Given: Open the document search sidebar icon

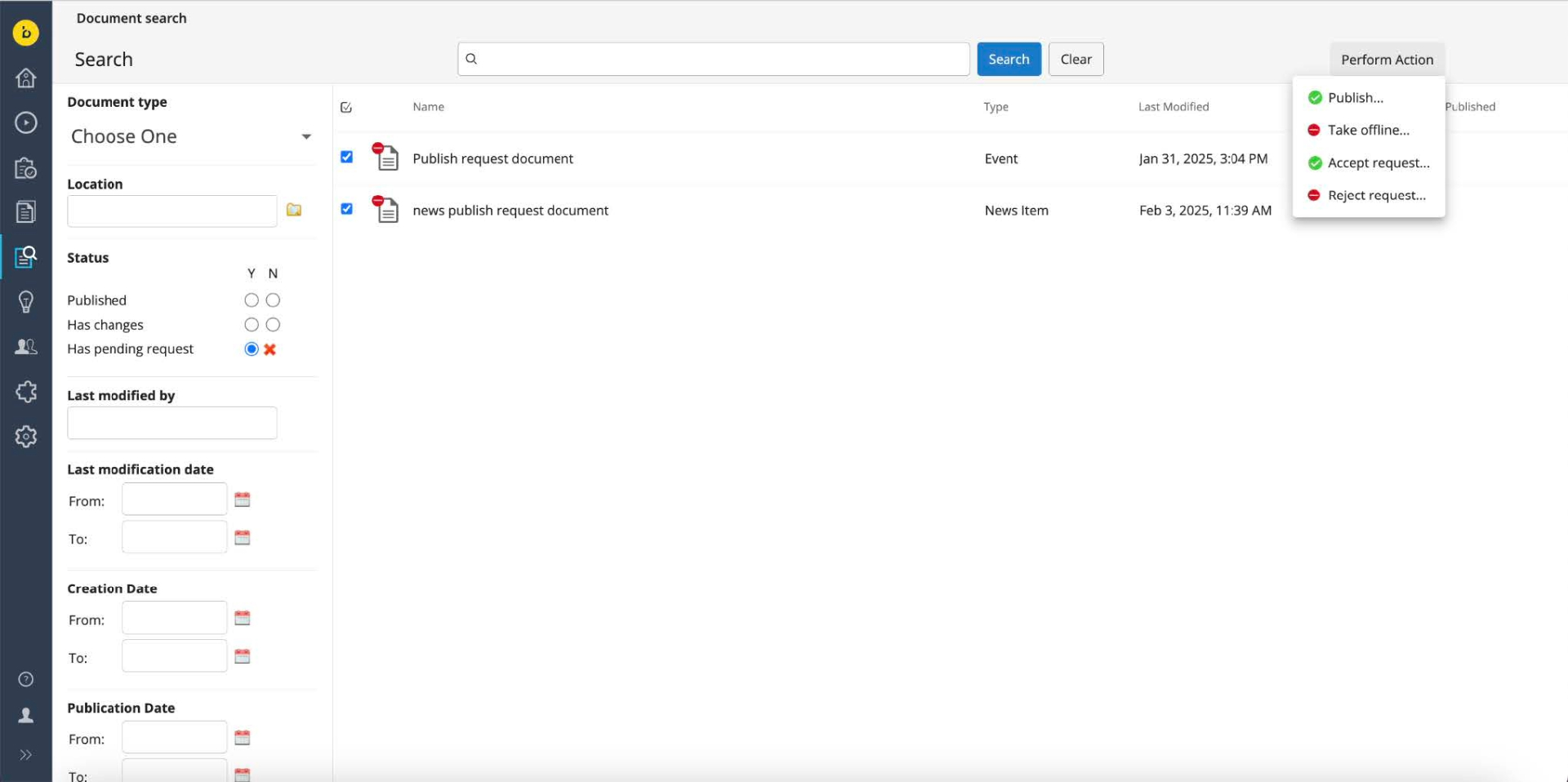Looking at the screenshot, I should coord(26,257).
